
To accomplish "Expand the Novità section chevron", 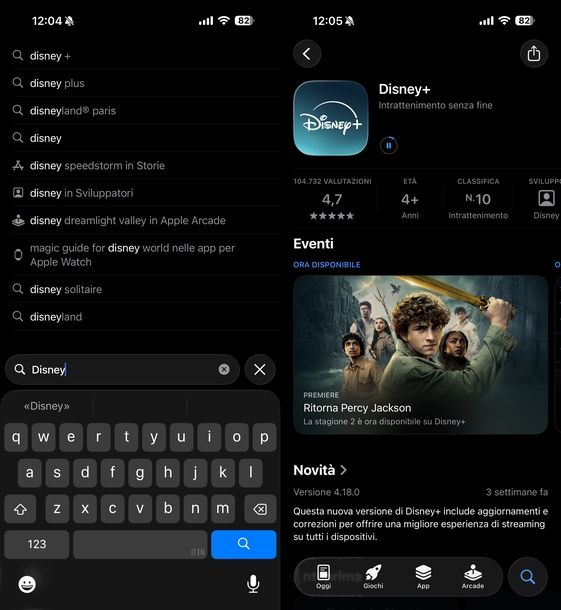I will coord(344,470).
